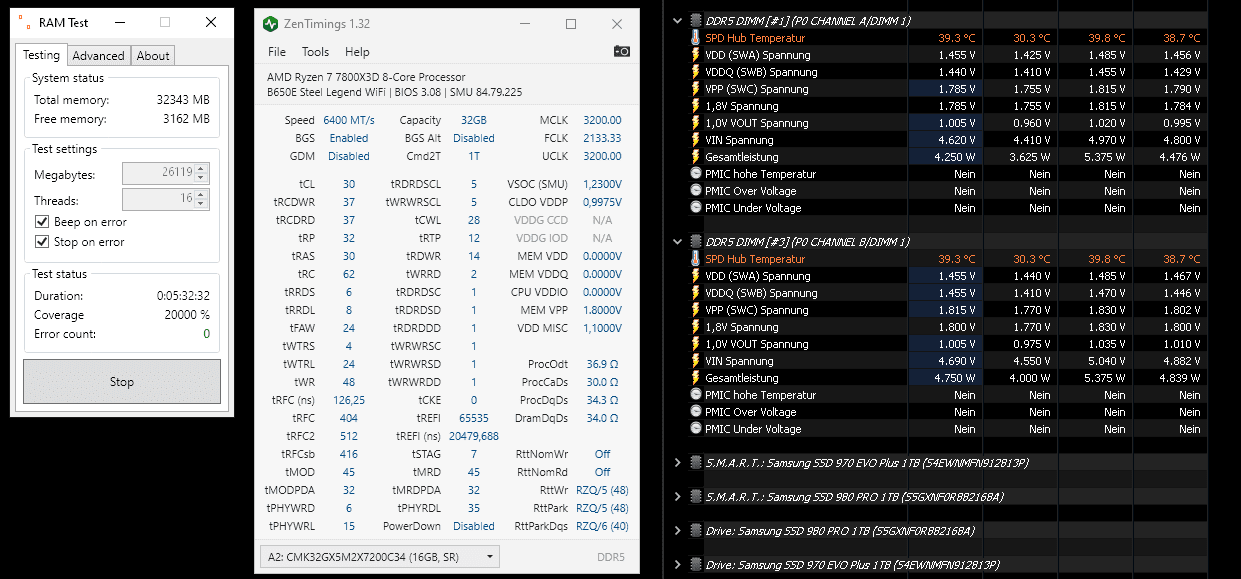Viewport: 1241px width, 579px height.
Task: Click DIMM #1 PMIC Over Voltage status icon
Action: pyautogui.click(x=695, y=191)
